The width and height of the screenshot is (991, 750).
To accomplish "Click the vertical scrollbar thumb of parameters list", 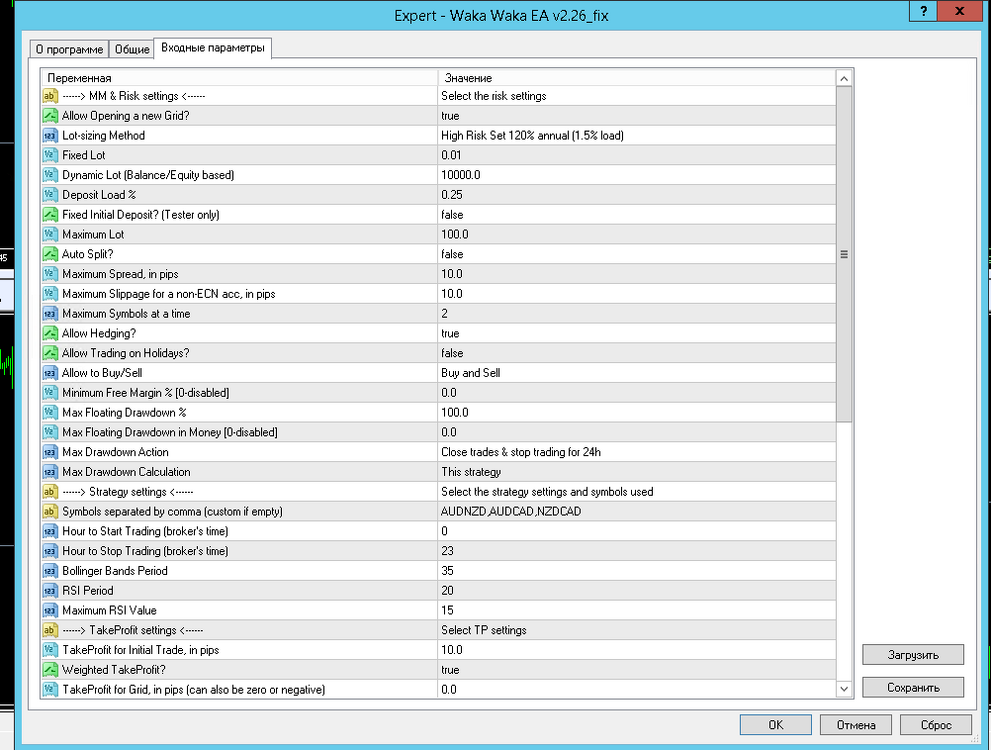I will click(x=844, y=254).
